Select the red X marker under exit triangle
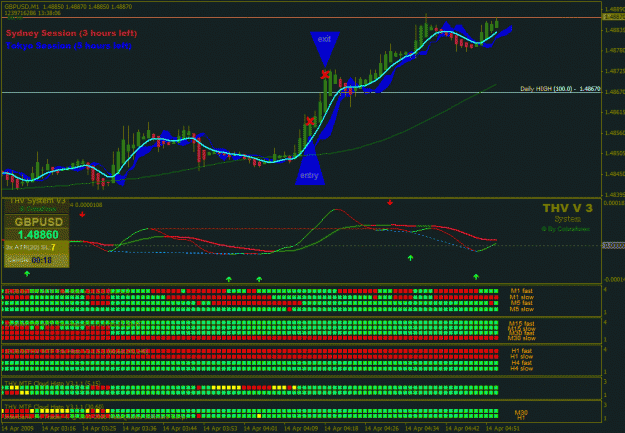Image resolution: width=625 pixels, height=433 pixels. coord(325,74)
